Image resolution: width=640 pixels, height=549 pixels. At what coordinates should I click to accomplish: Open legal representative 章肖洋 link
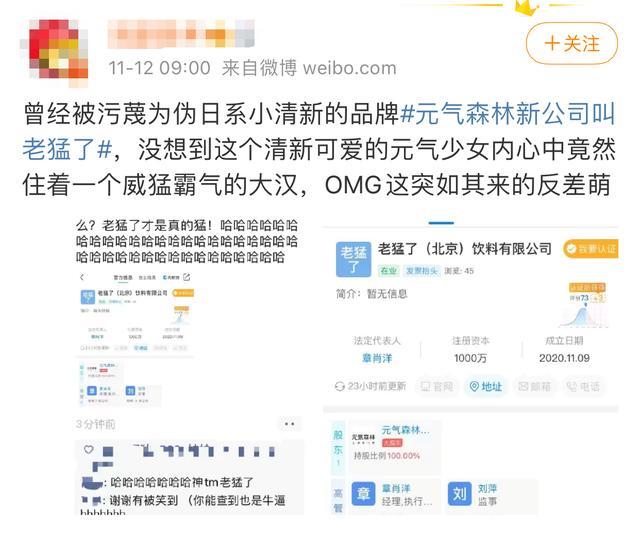pyautogui.click(x=377, y=358)
